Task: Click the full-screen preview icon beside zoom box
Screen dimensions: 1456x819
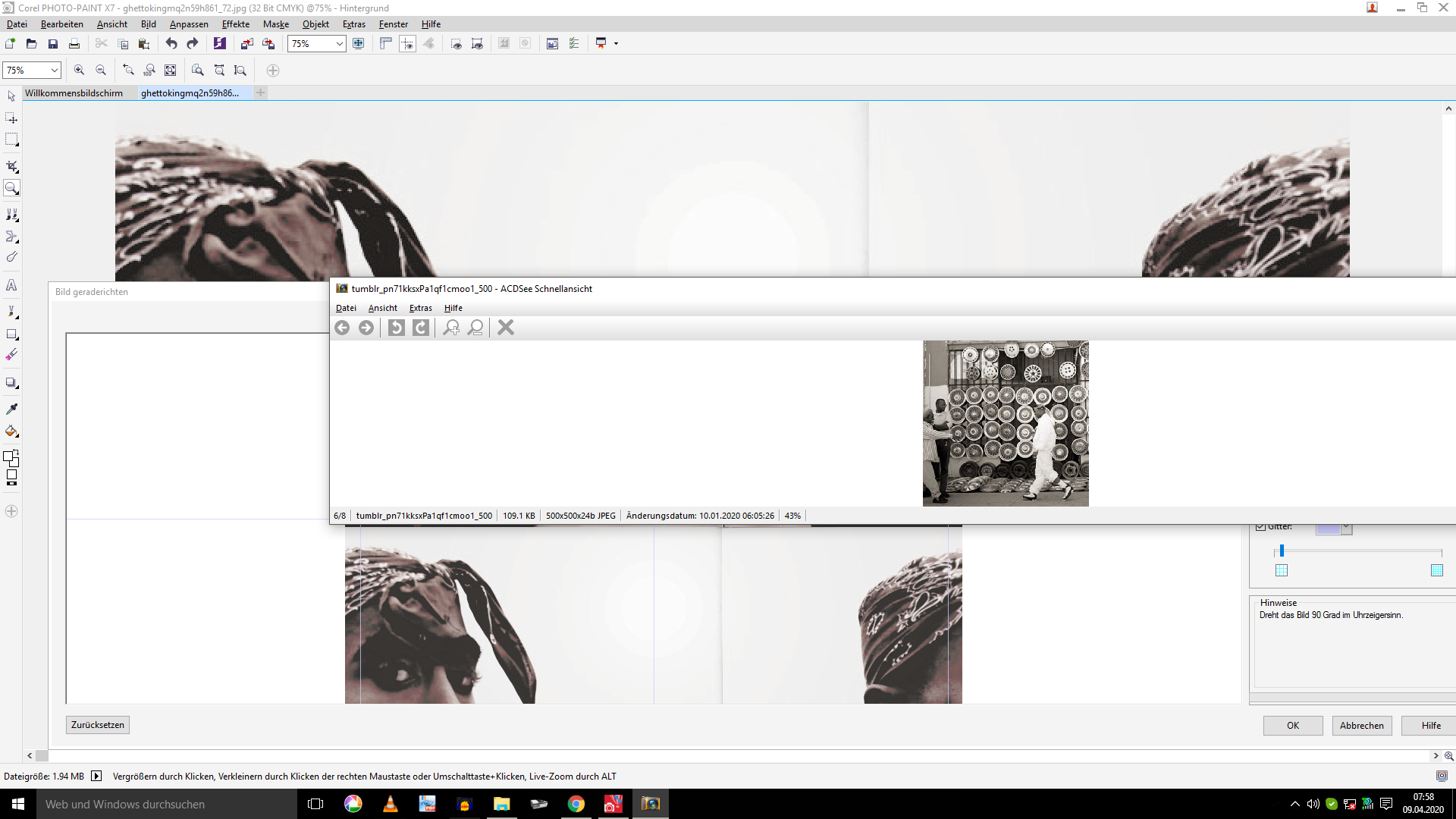Action: (359, 44)
